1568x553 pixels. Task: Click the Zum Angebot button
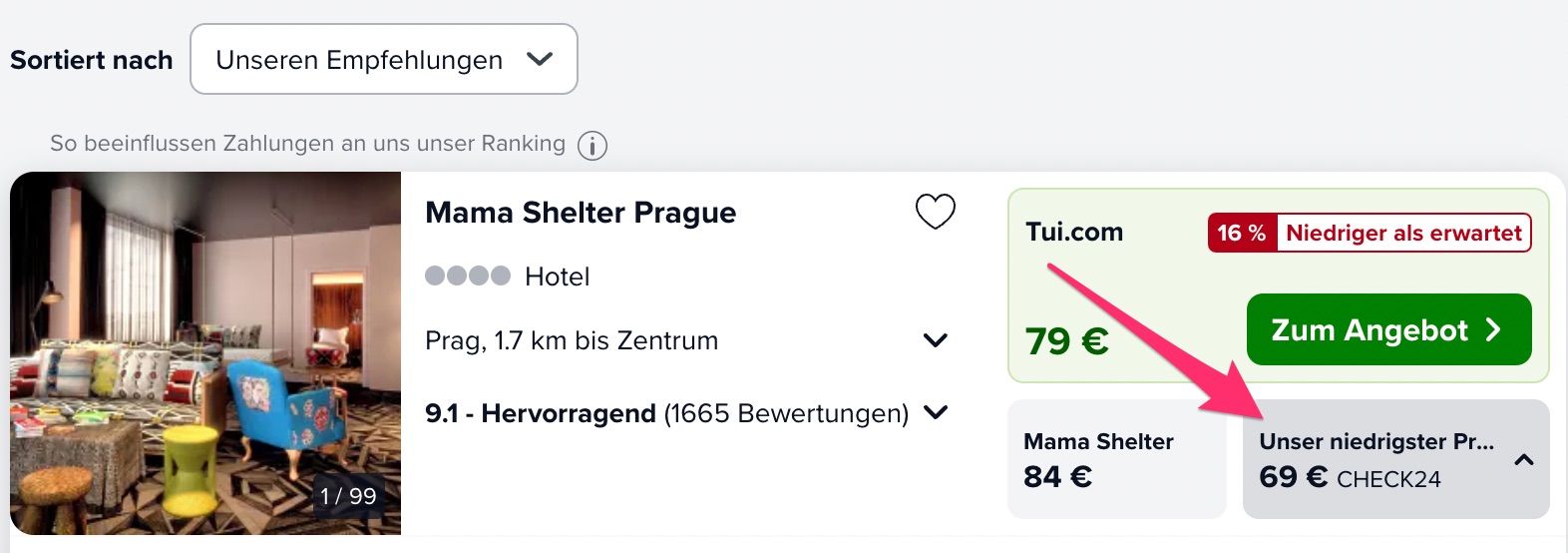click(x=1388, y=329)
